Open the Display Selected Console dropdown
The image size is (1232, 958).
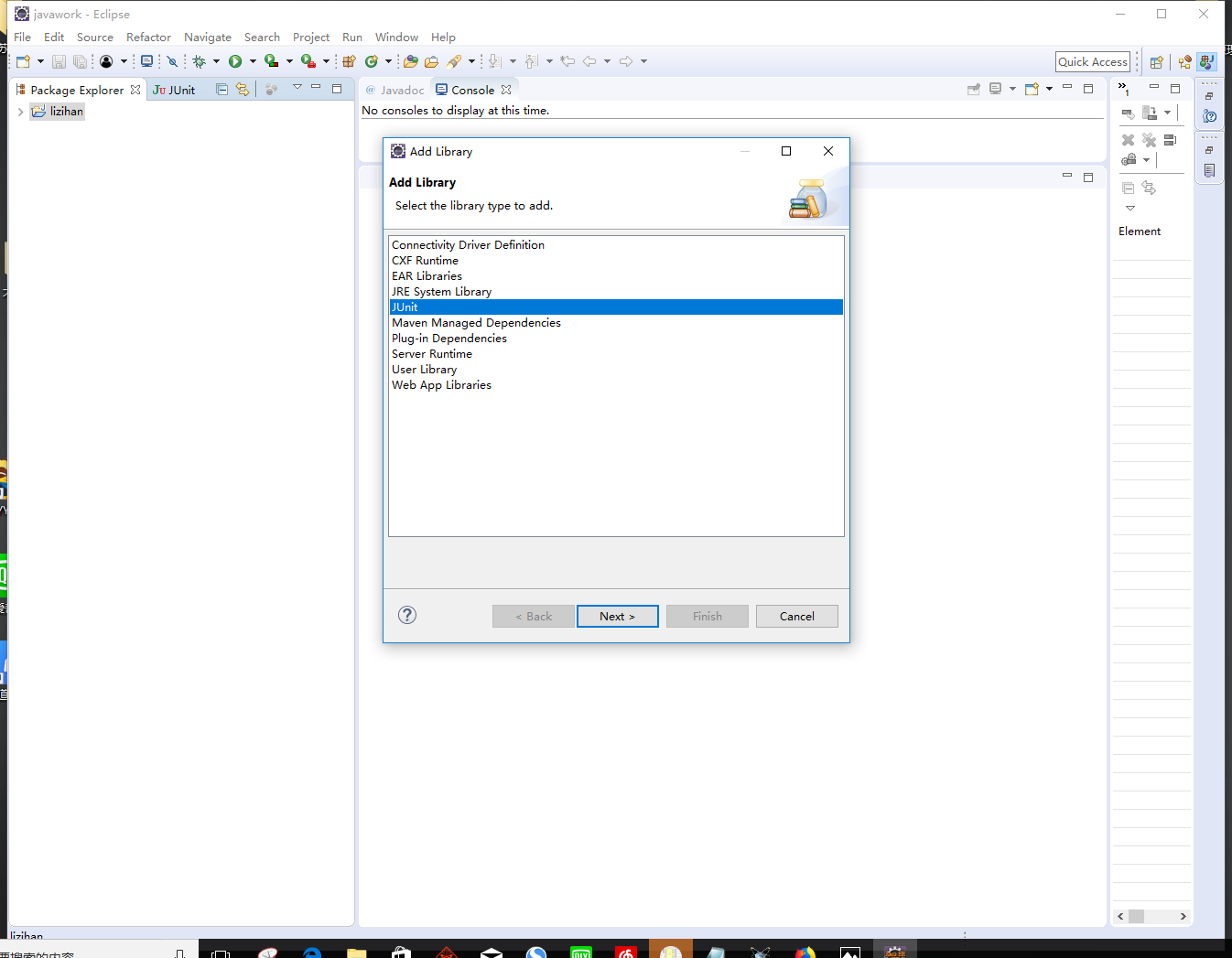pos(1012,89)
